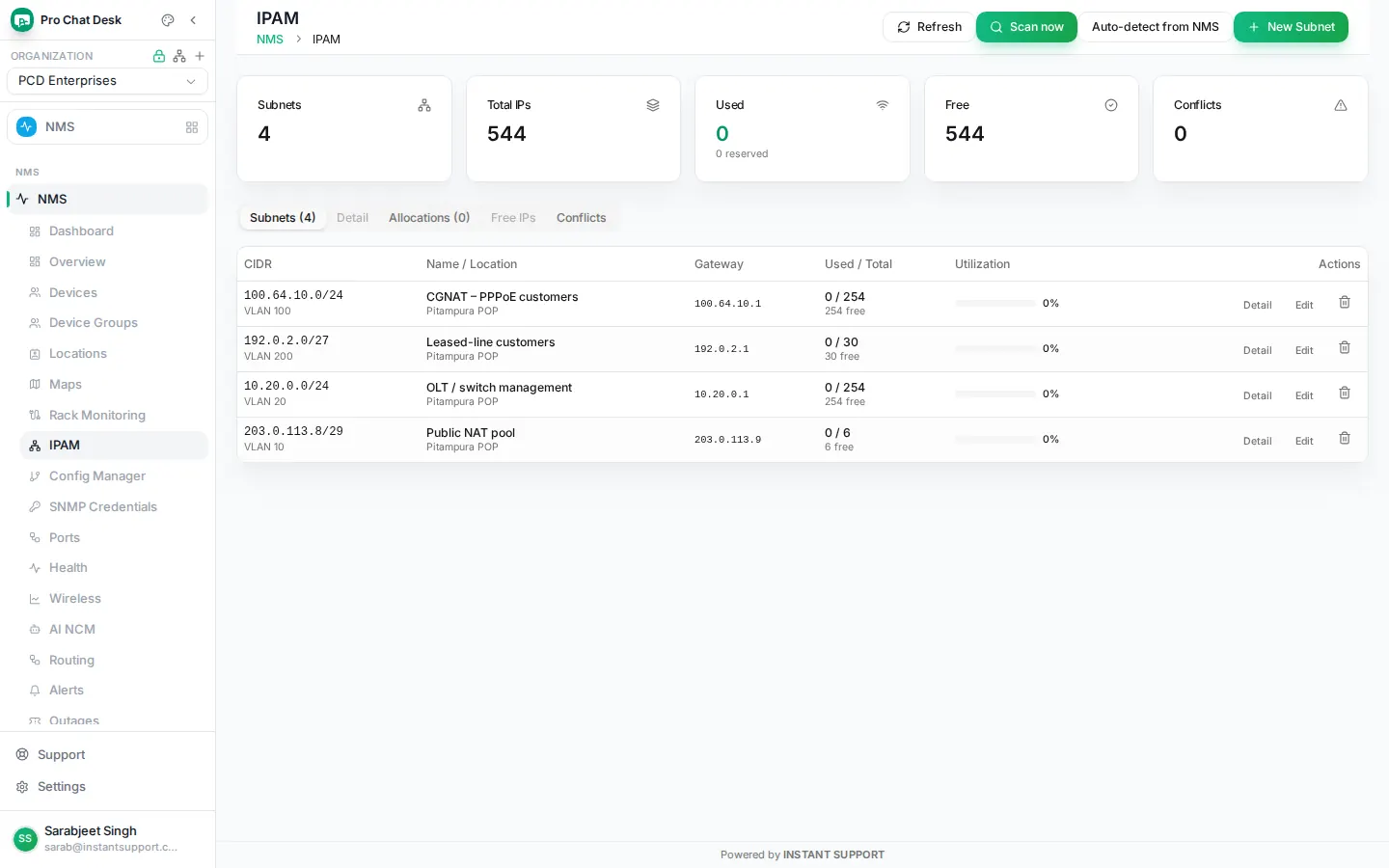The image size is (1389, 868).
Task: Open the Conflicts tab
Action: pos(582,218)
